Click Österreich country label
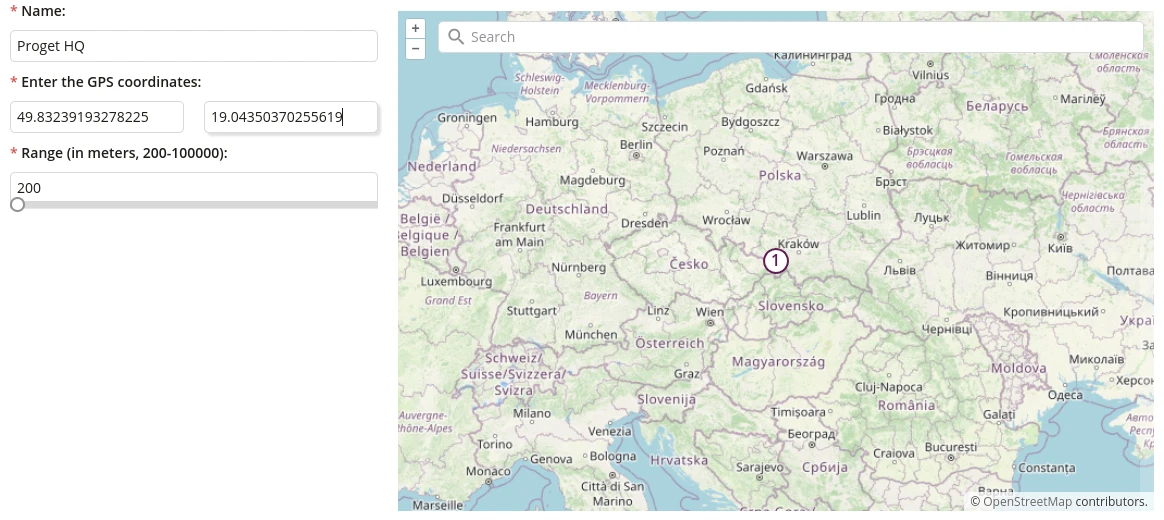The image size is (1164, 520). (670, 343)
